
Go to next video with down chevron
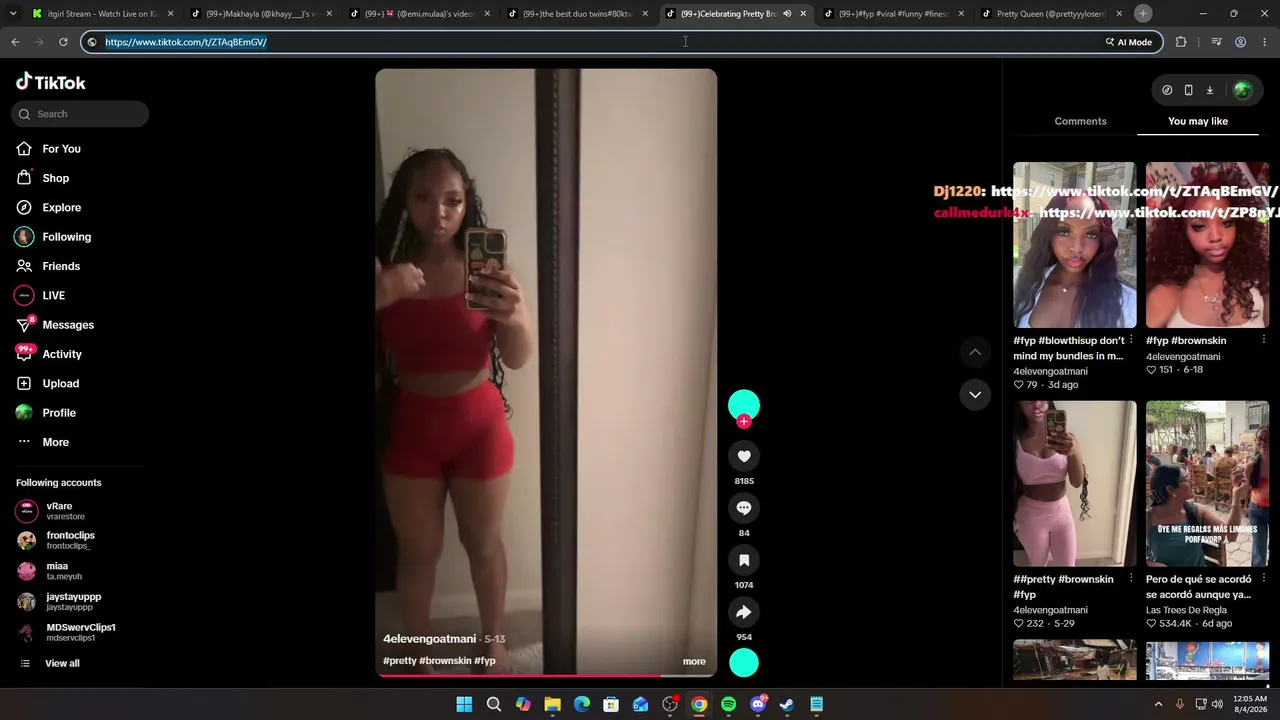975,395
